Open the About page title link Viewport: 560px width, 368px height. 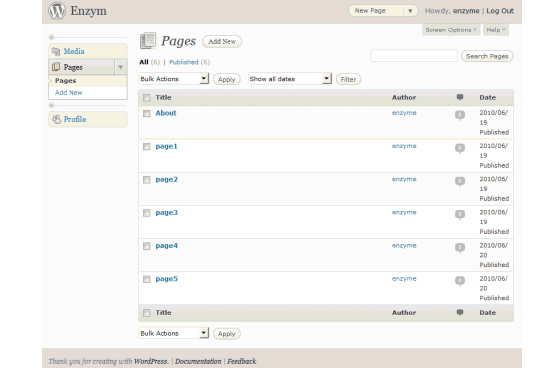[x=166, y=113]
